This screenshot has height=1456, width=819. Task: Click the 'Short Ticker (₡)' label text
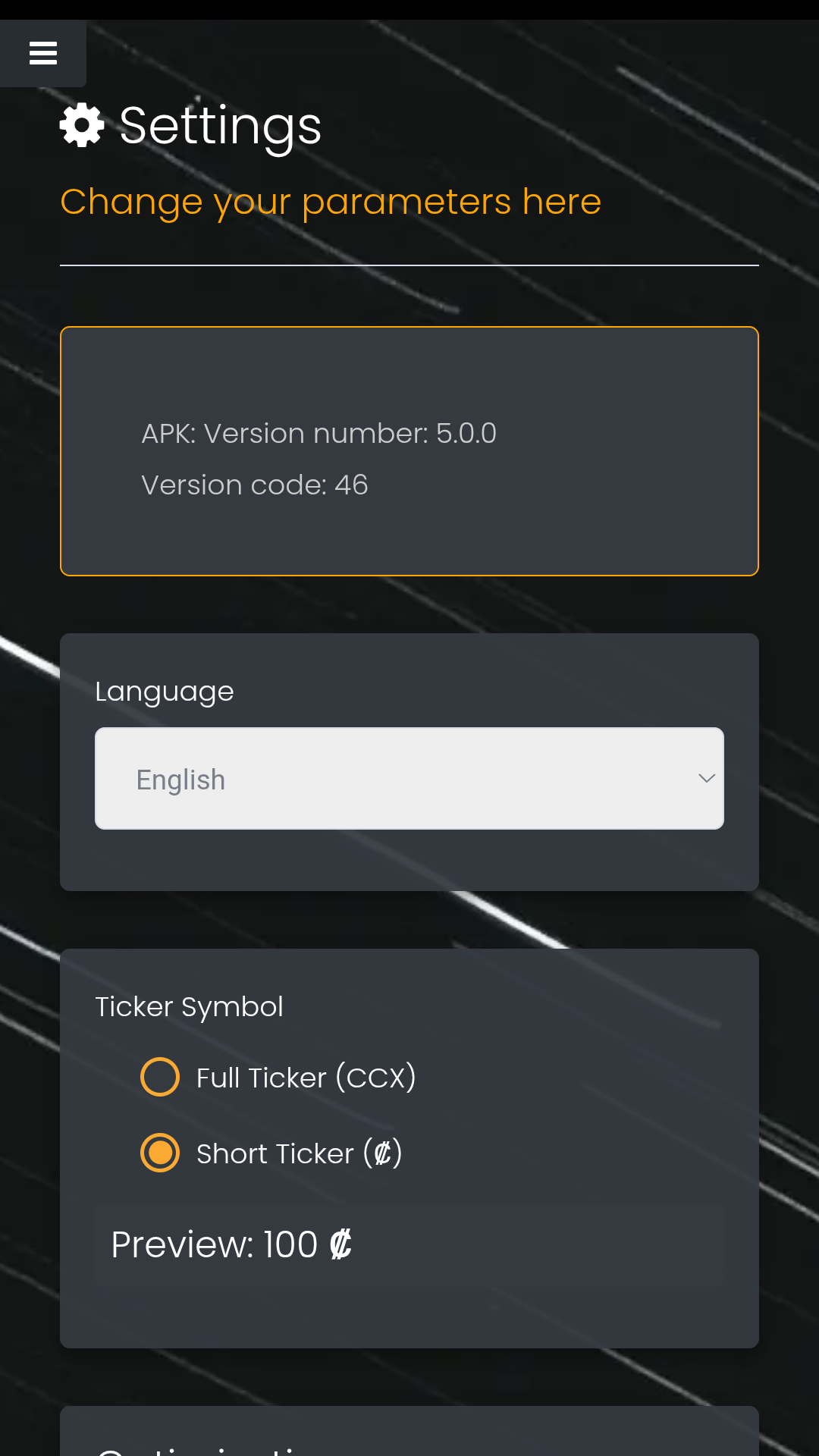click(299, 1153)
